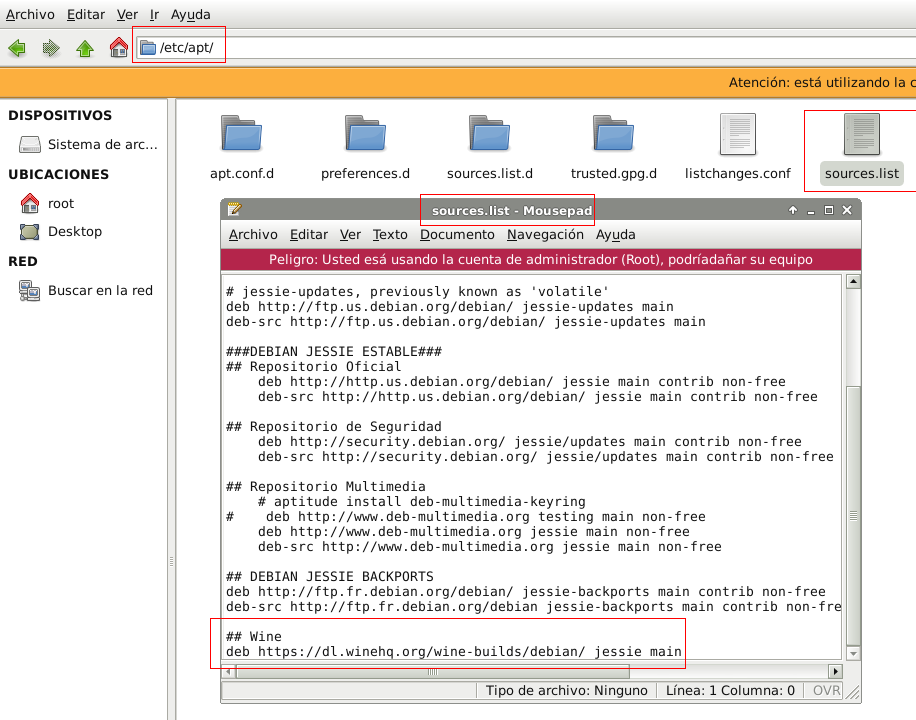Go to parent folder with up arrow
Viewport: 916px width, 720px height.
pos(85,47)
